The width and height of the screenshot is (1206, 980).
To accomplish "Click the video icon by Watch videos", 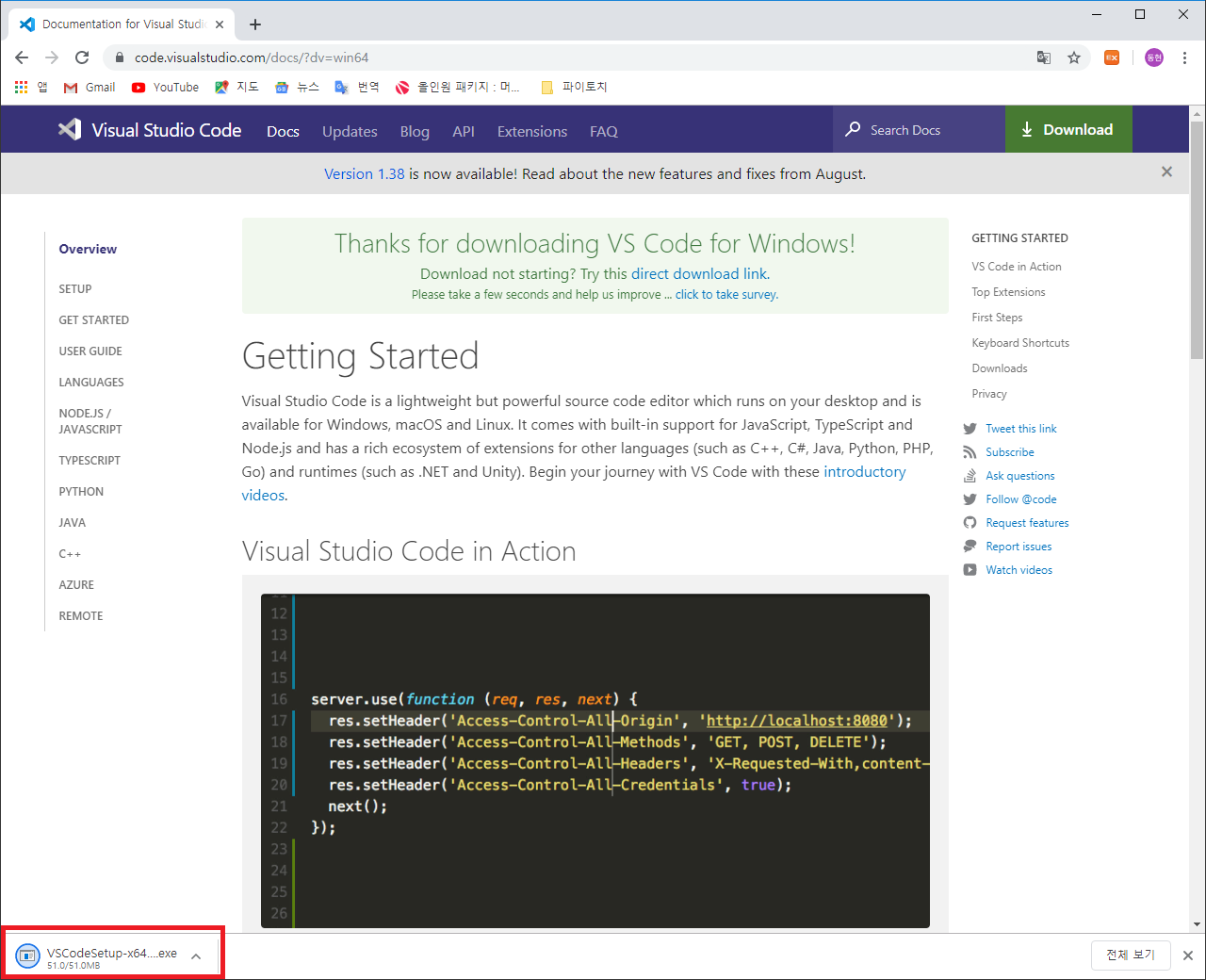I will (x=970, y=570).
